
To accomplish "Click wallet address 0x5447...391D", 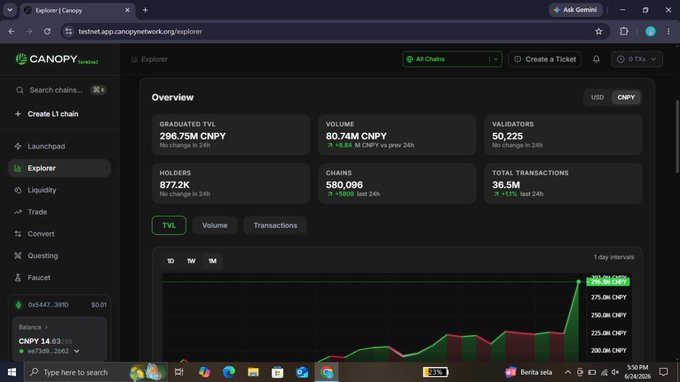I will [x=48, y=305].
